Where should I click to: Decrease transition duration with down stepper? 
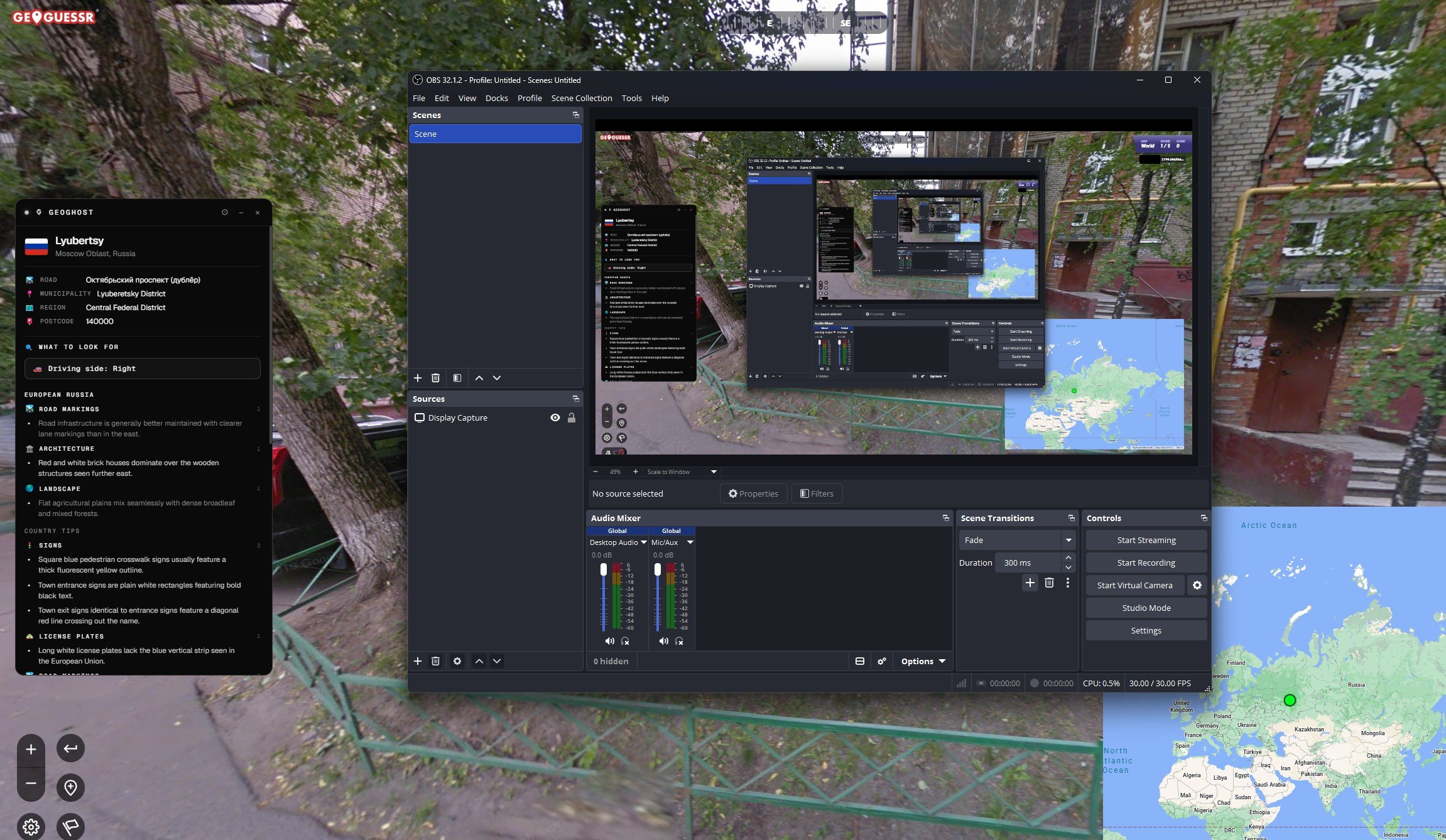(x=1068, y=568)
